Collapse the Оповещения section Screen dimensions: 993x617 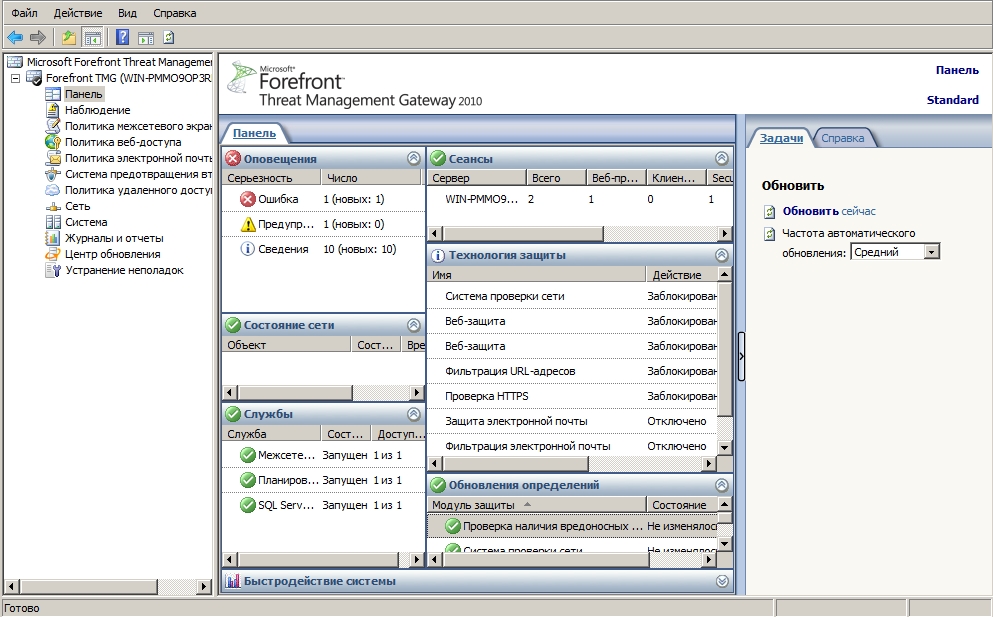pos(414,158)
